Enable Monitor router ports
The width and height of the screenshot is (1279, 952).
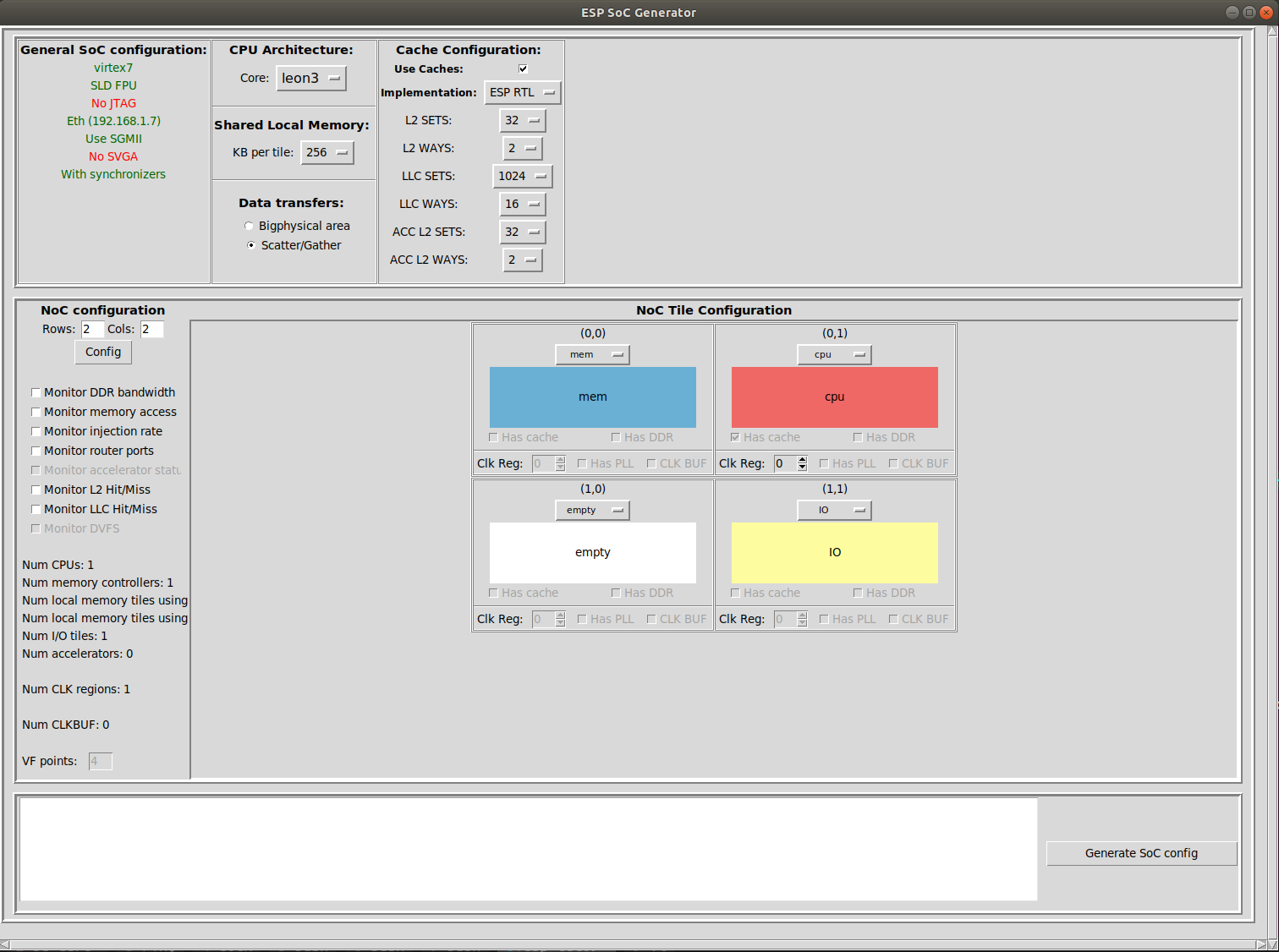coord(36,451)
